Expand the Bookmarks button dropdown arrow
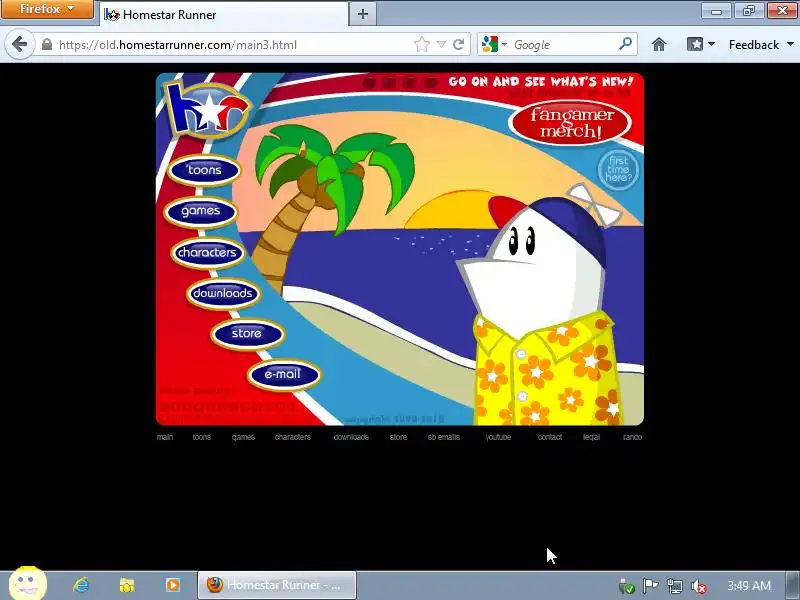This screenshot has width=800, height=600. click(711, 44)
